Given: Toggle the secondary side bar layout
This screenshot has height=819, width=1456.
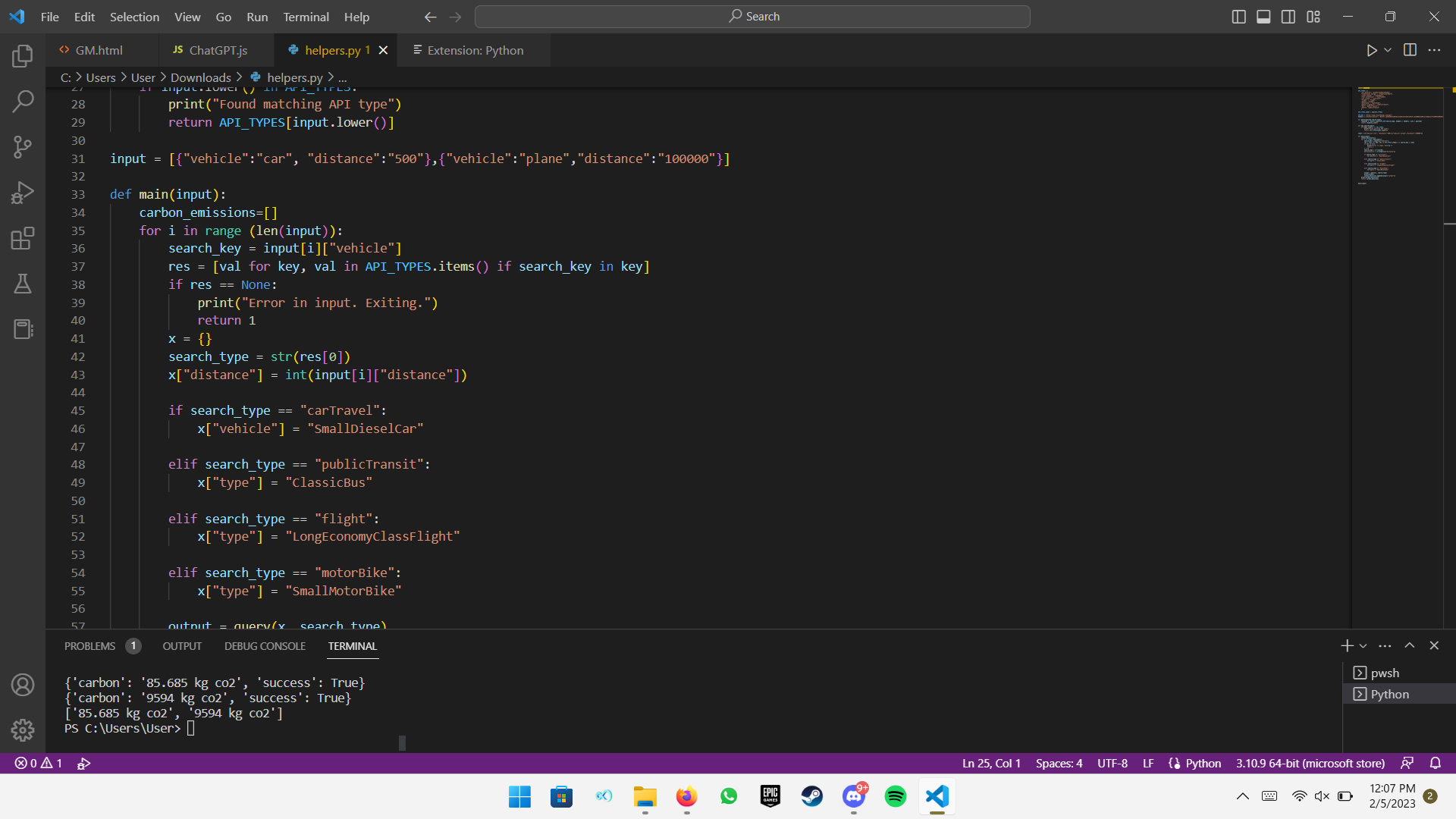Looking at the screenshot, I should pos(1288,17).
